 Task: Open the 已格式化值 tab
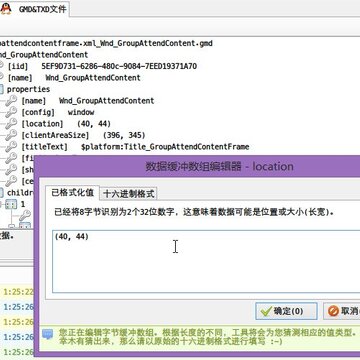[x=72, y=192]
